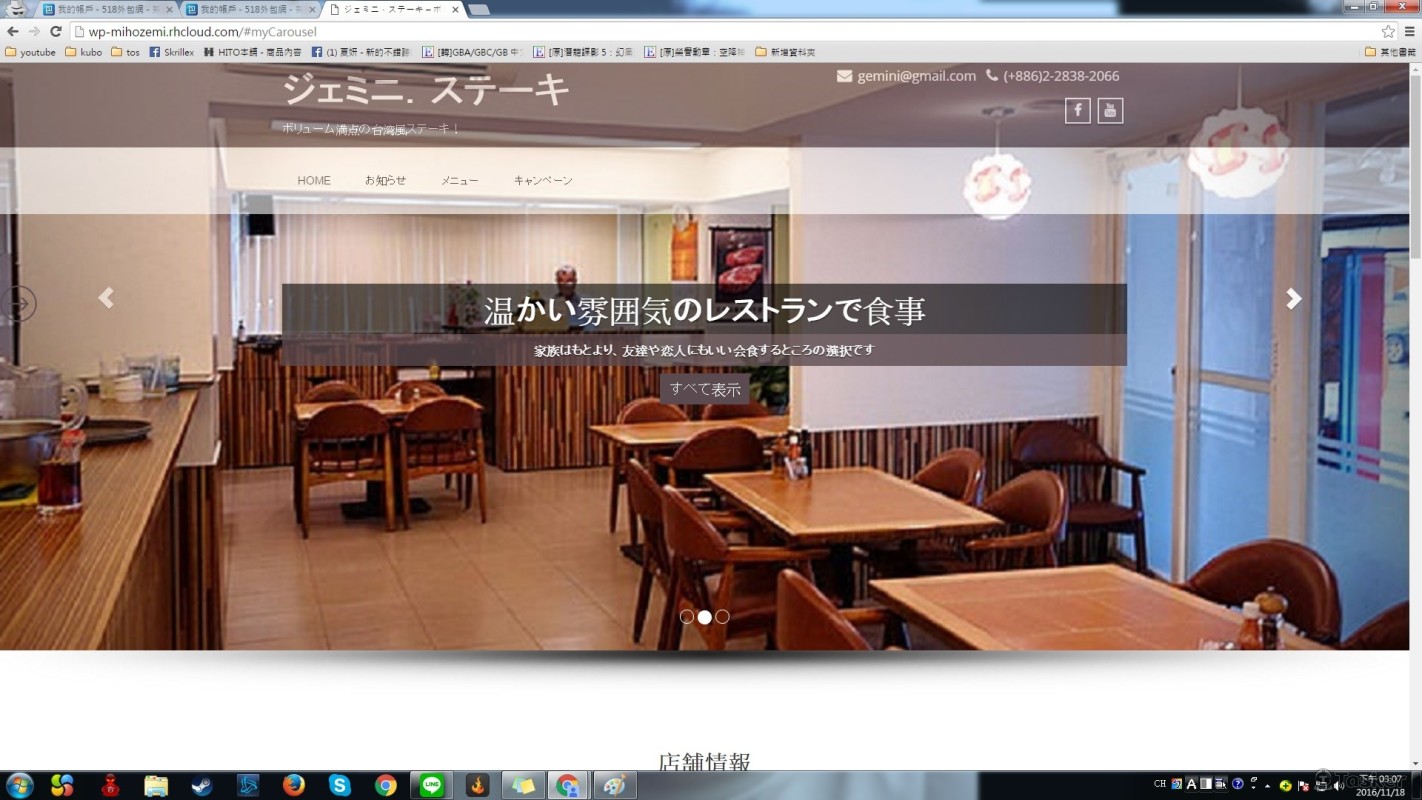This screenshot has height=800, width=1422.
Task: Select the second carousel indicator dot
Action: click(705, 617)
